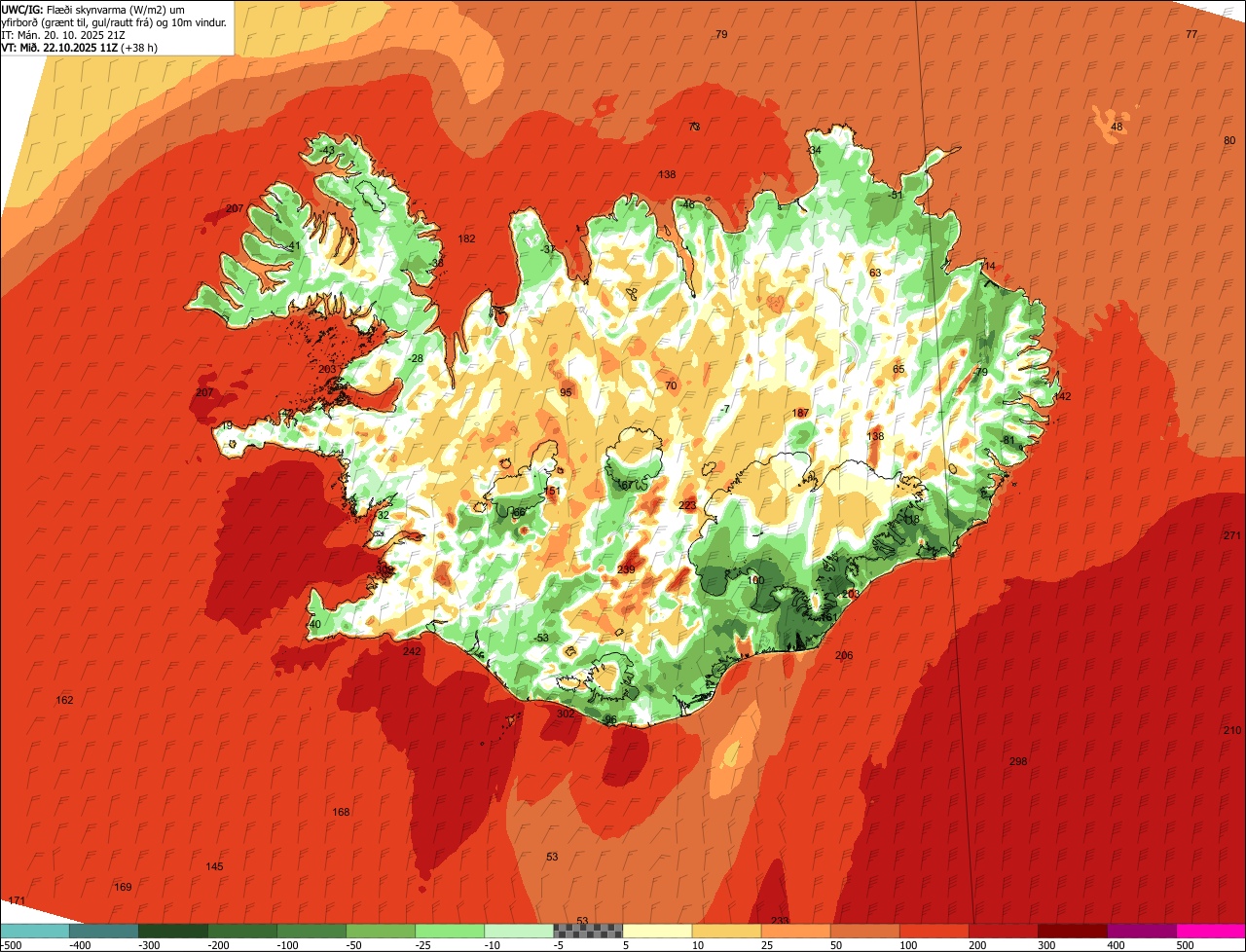This screenshot has width=1246, height=952.
Task: Click the checkered legend swatch between -5 and 5
Action: [588, 931]
